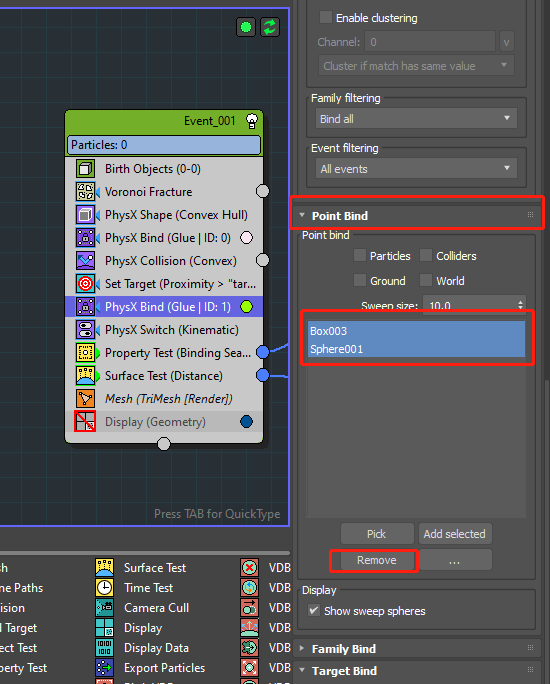
Task: Open the Family filtering Bind all dropdown
Action: (x=416, y=119)
